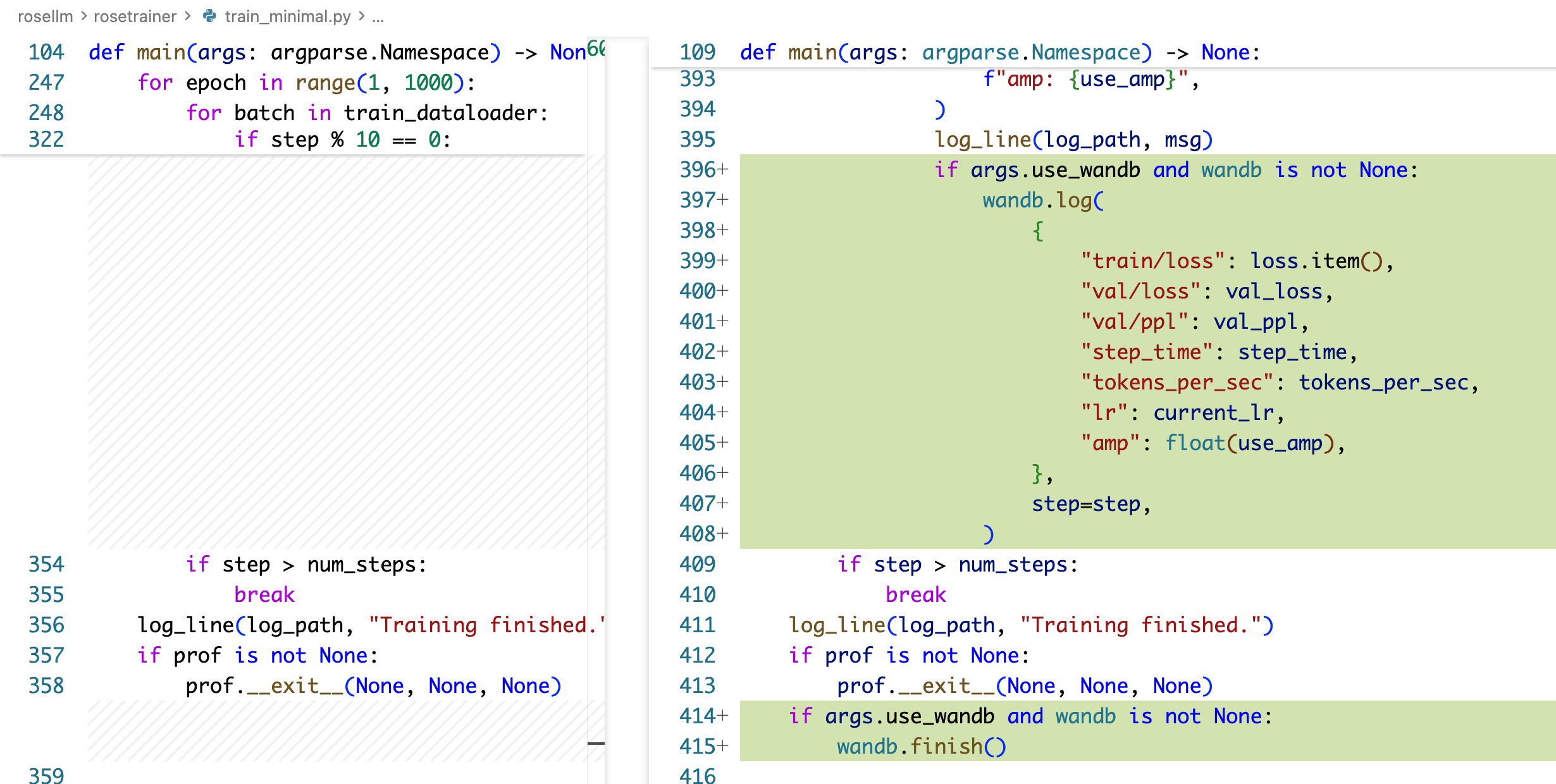Click line number 354 in left gutter

click(x=46, y=565)
